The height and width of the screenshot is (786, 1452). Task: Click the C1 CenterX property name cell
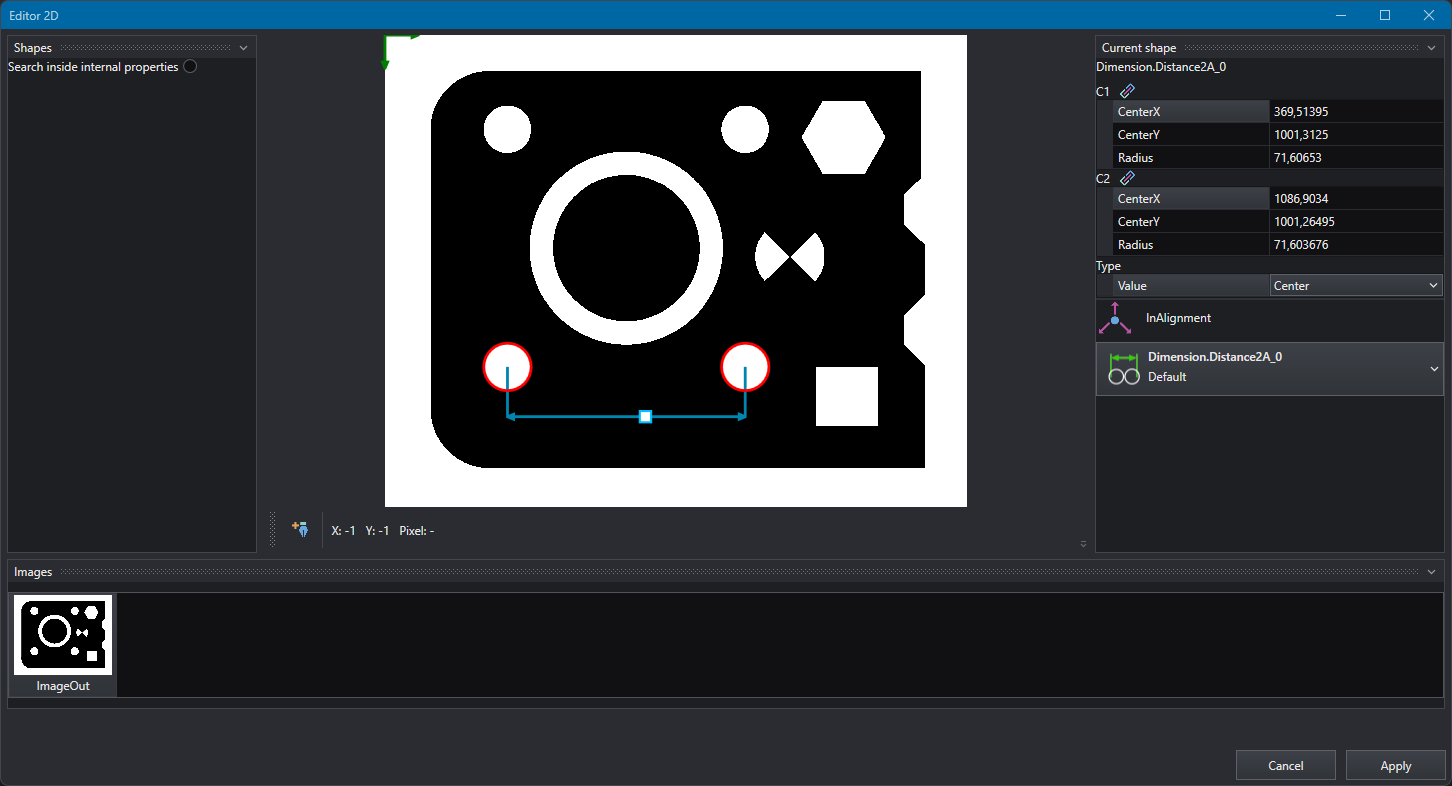[x=1191, y=112]
